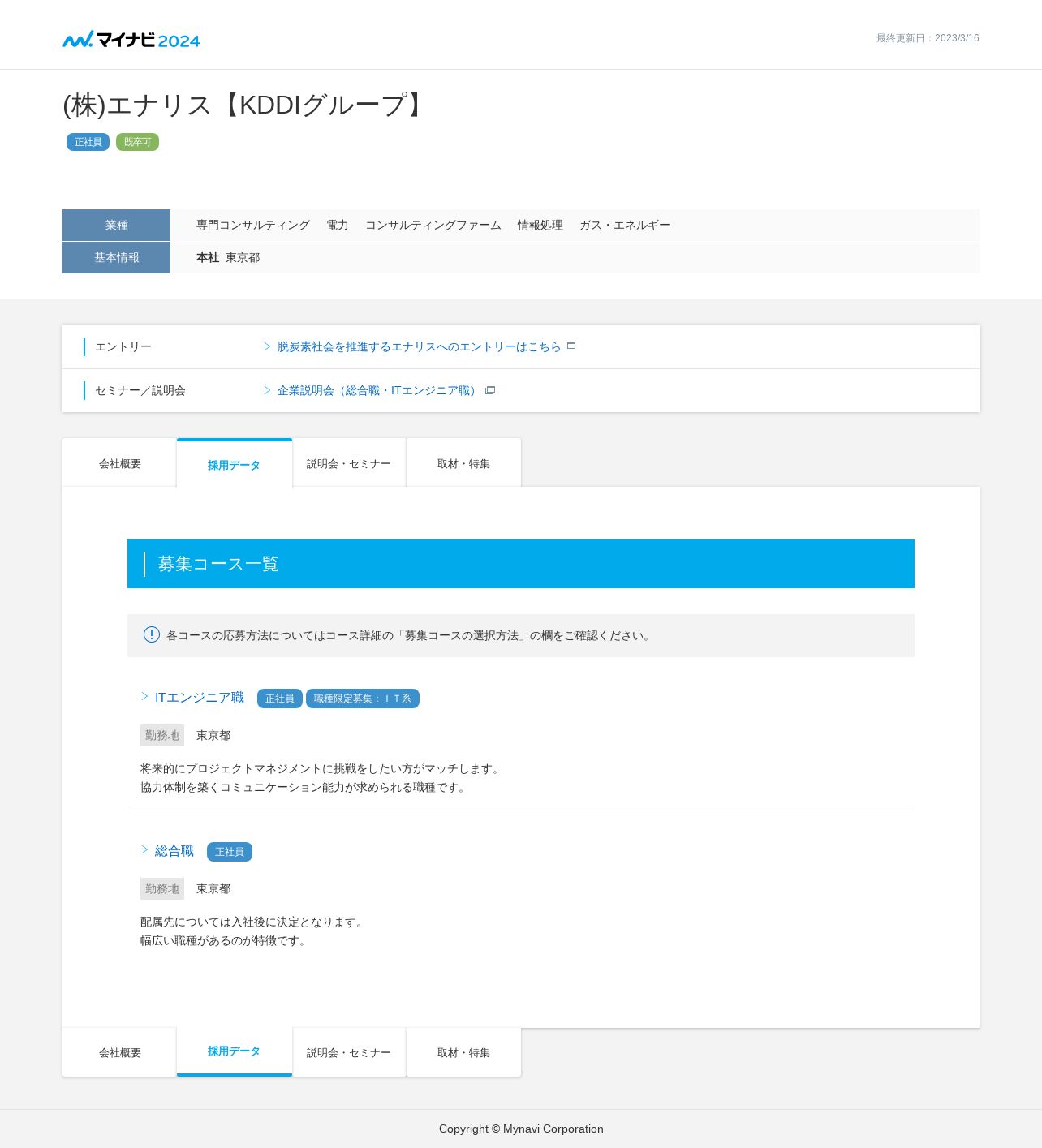Click ガス・エネルギー industry text
The width and height of the screenshot is (1042, 1148).
(x=625, y=225)
